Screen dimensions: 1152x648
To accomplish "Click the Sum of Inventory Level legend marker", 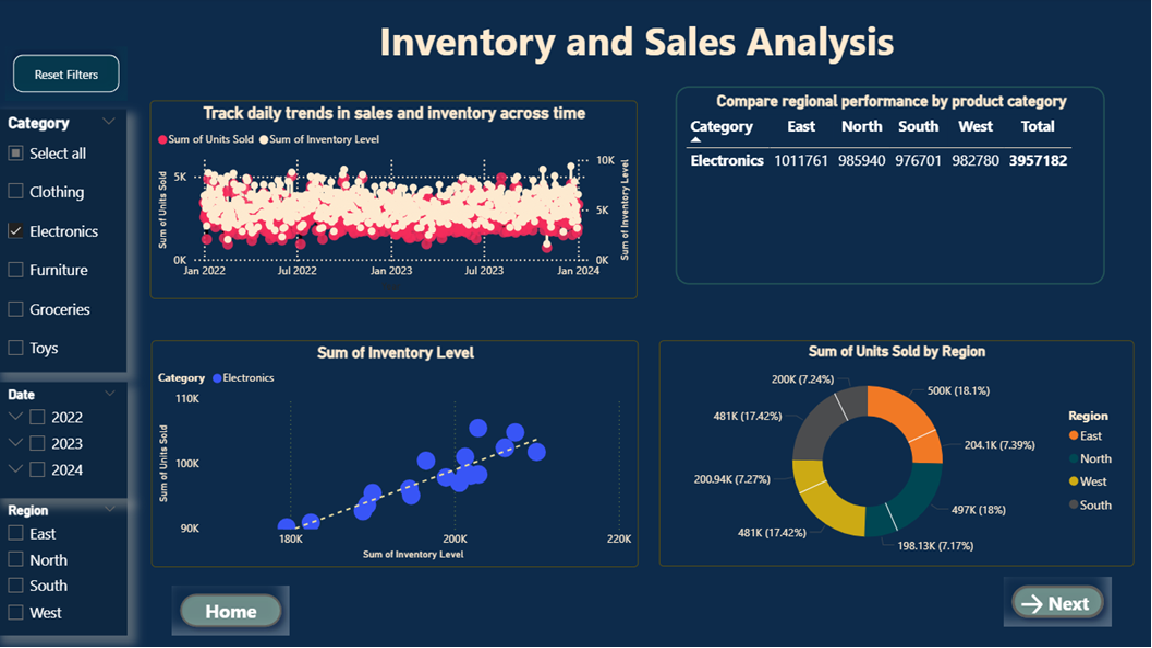I will click(x=264, y=140).
